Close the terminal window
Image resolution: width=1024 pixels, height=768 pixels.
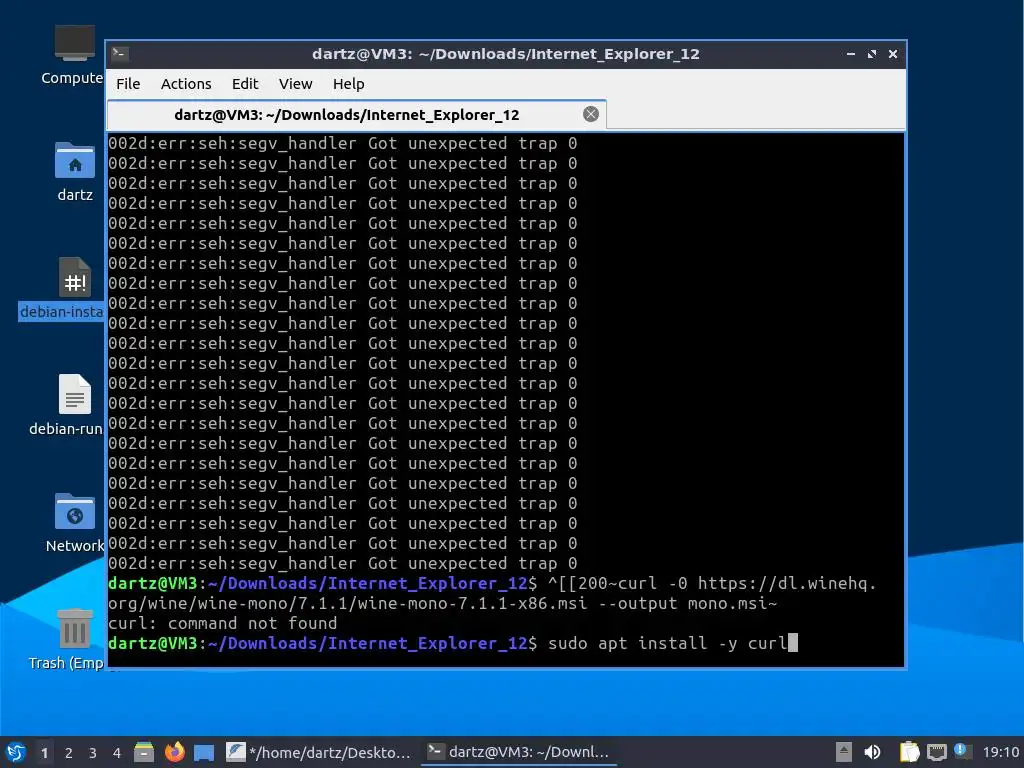tap(893, 54)
